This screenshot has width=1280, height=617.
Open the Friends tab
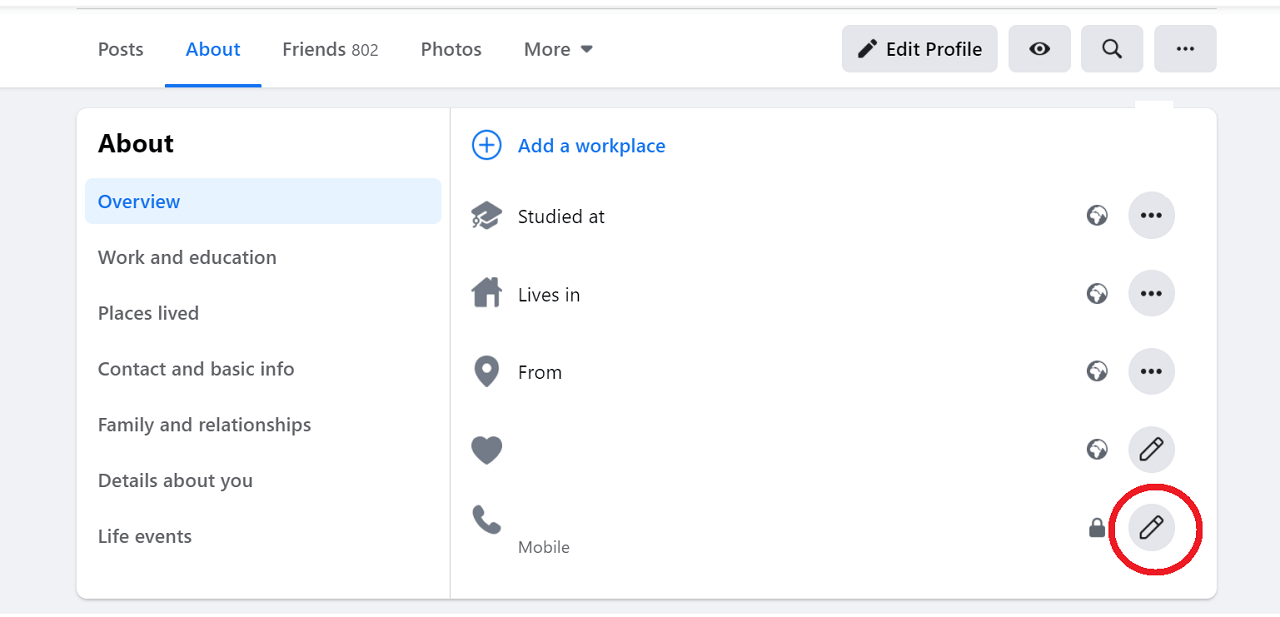tap(330, 49)
